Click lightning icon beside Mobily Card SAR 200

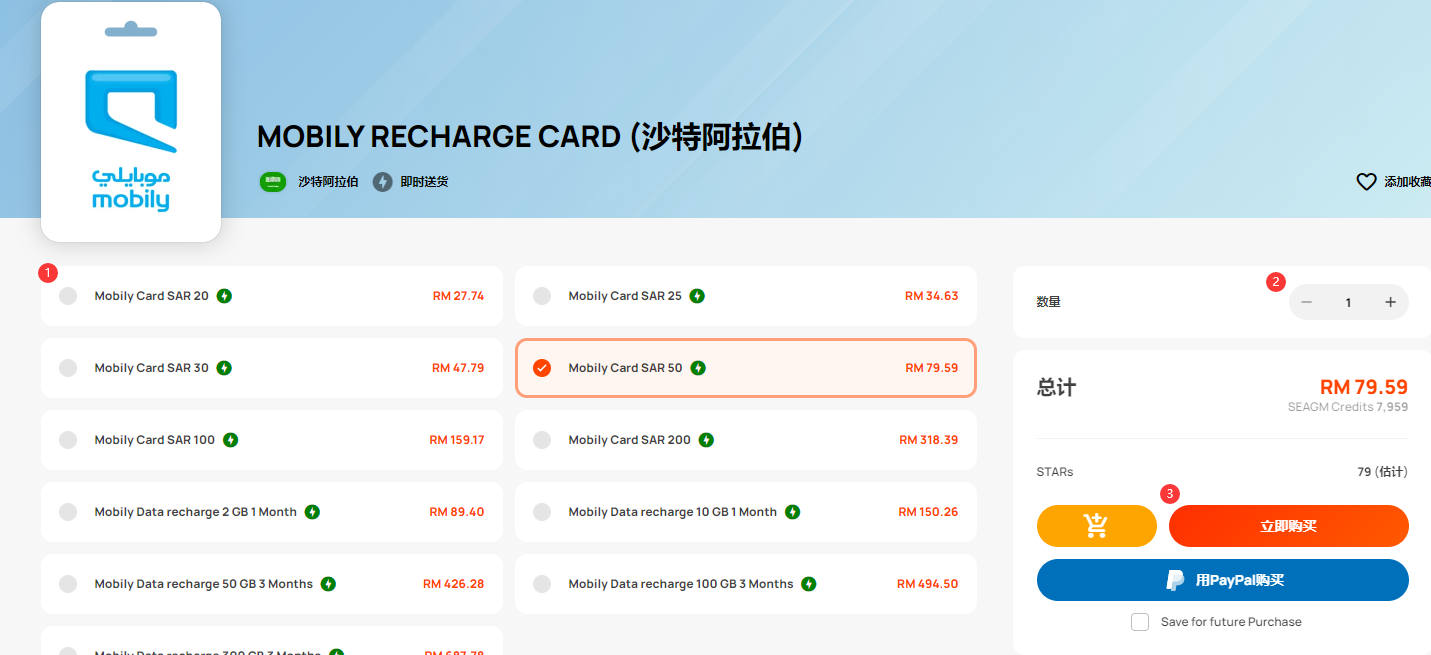pos(706,440)
